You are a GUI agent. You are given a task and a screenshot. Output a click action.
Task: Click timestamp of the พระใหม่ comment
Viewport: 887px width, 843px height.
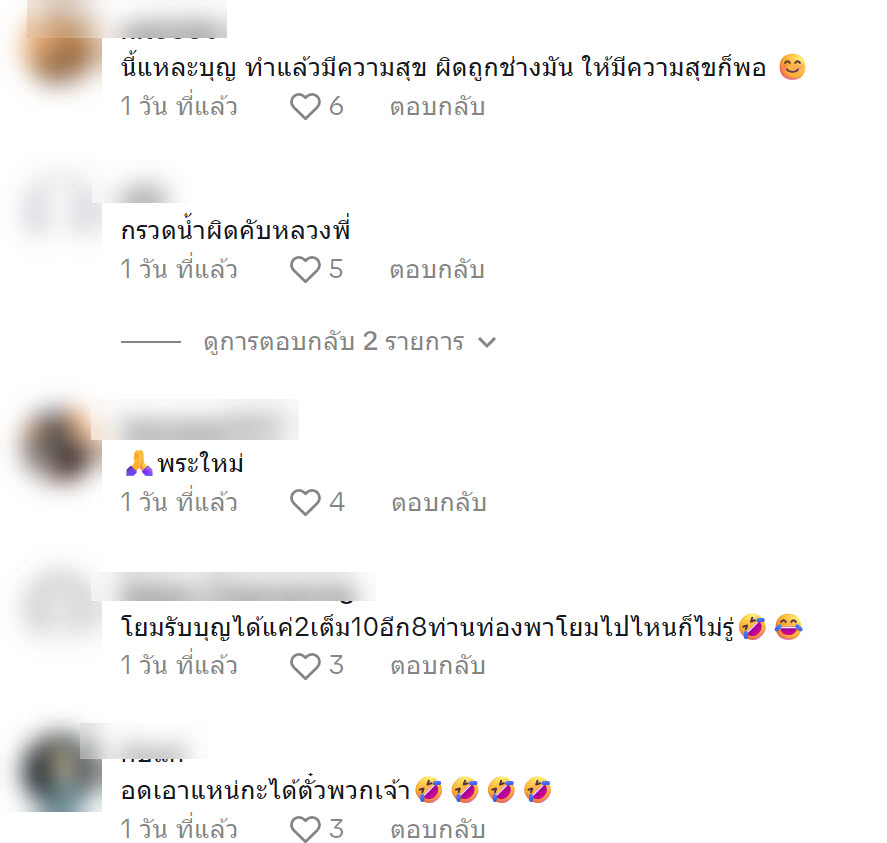tap(179, 502)
